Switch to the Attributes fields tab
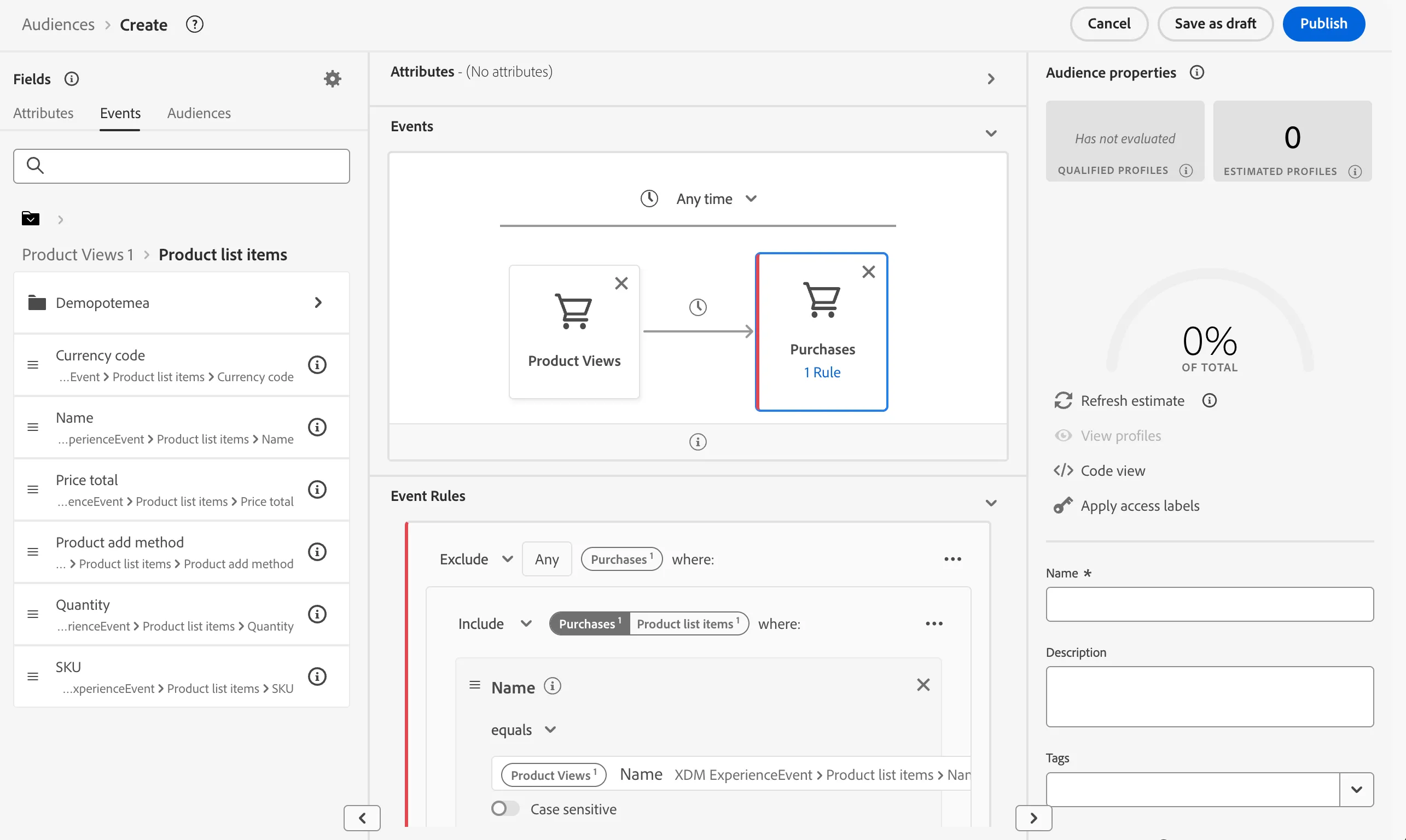This screenshot has width=1406, height=840. pos(43,113)
